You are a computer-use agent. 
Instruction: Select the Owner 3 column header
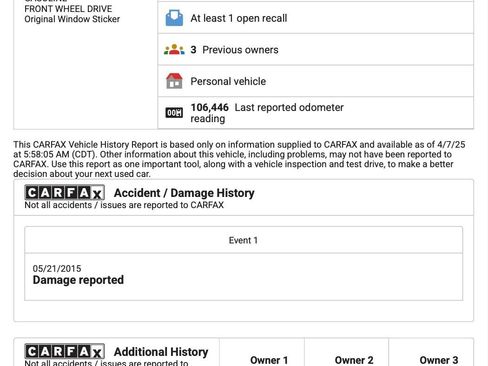coord(439,360)
